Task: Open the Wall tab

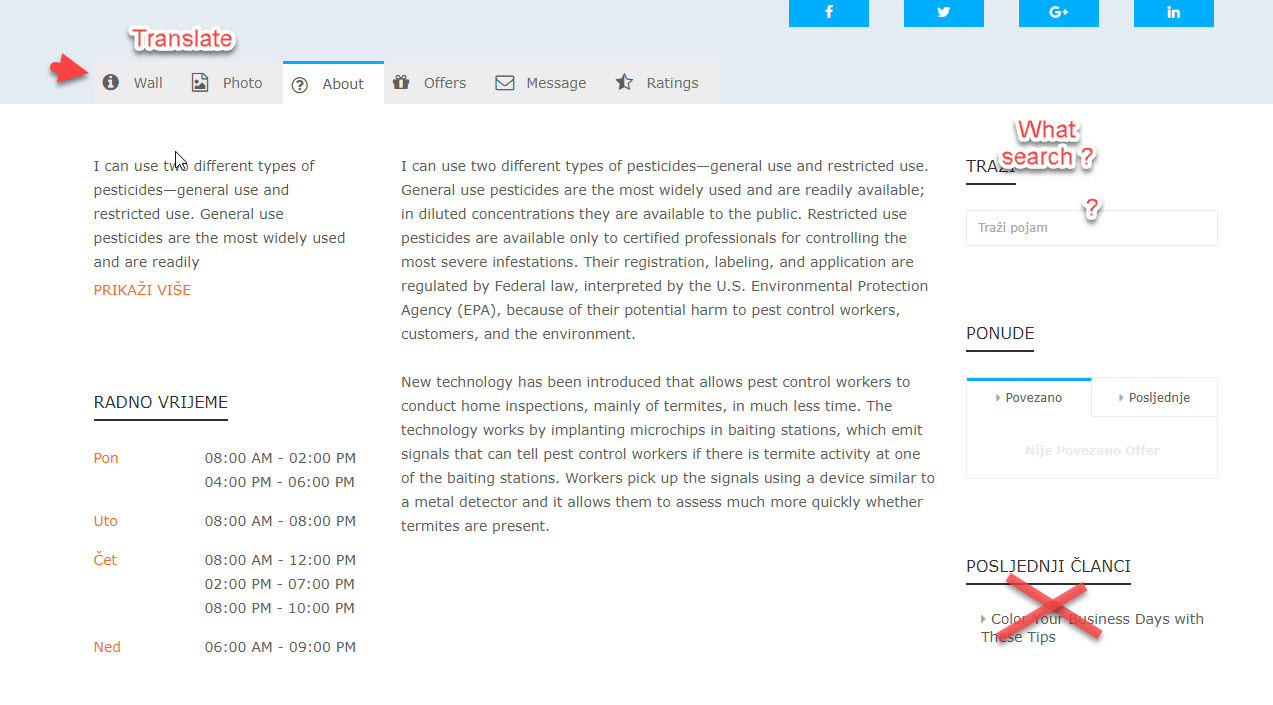Action: click(147, 83)
